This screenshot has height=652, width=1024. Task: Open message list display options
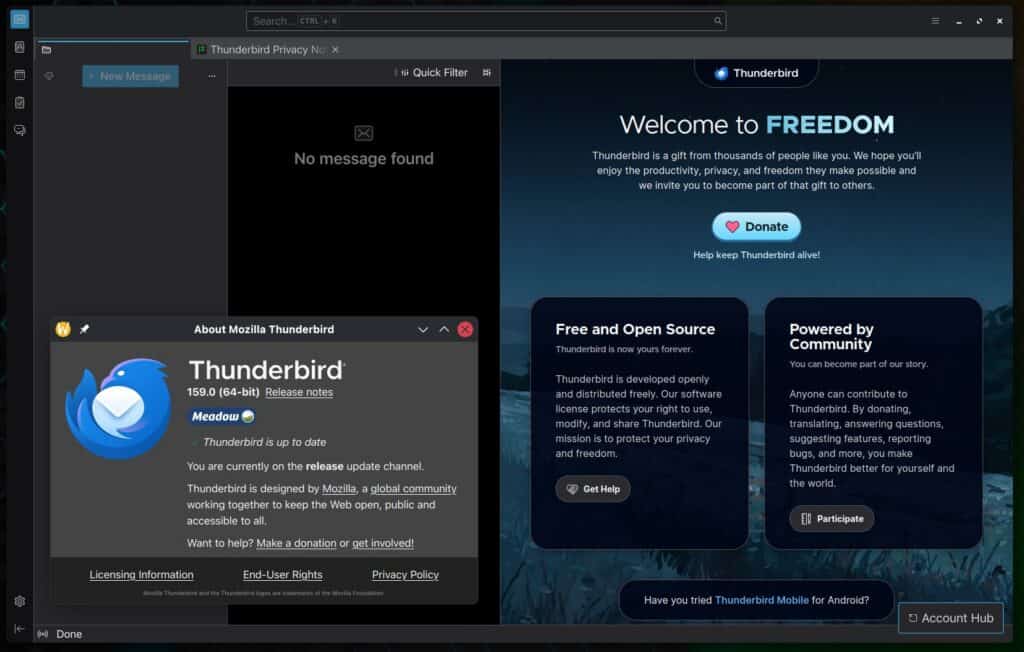coord(487,73)
